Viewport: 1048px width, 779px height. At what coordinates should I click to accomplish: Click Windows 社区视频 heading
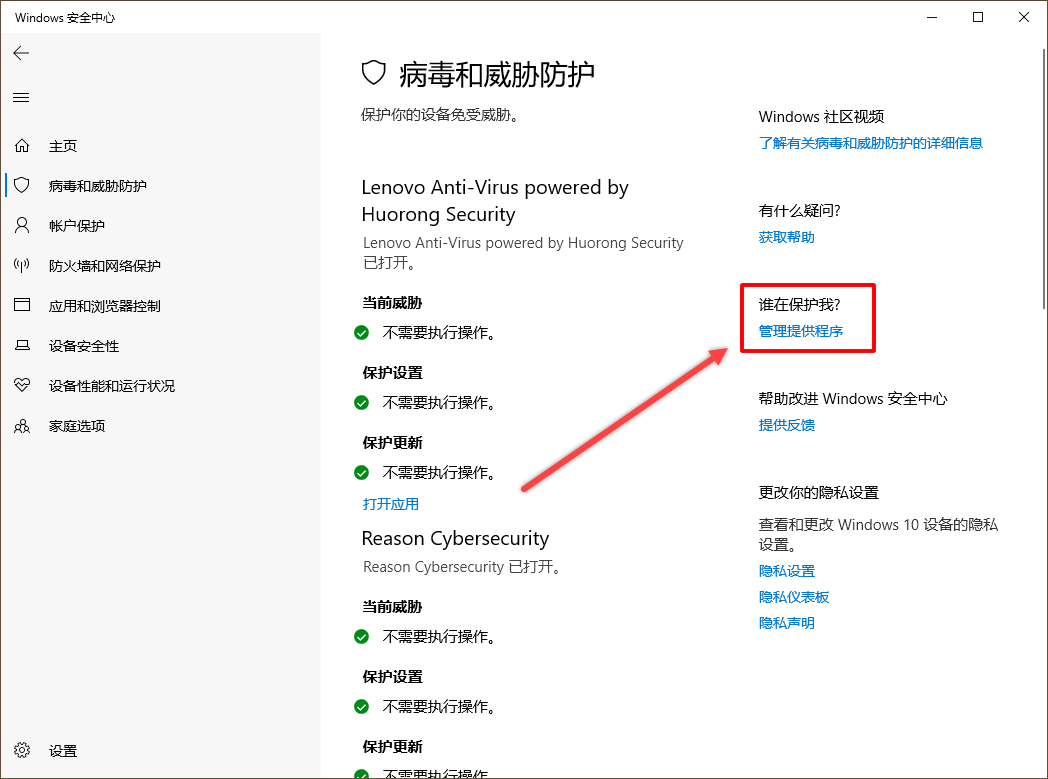click(x=821, y=117)
